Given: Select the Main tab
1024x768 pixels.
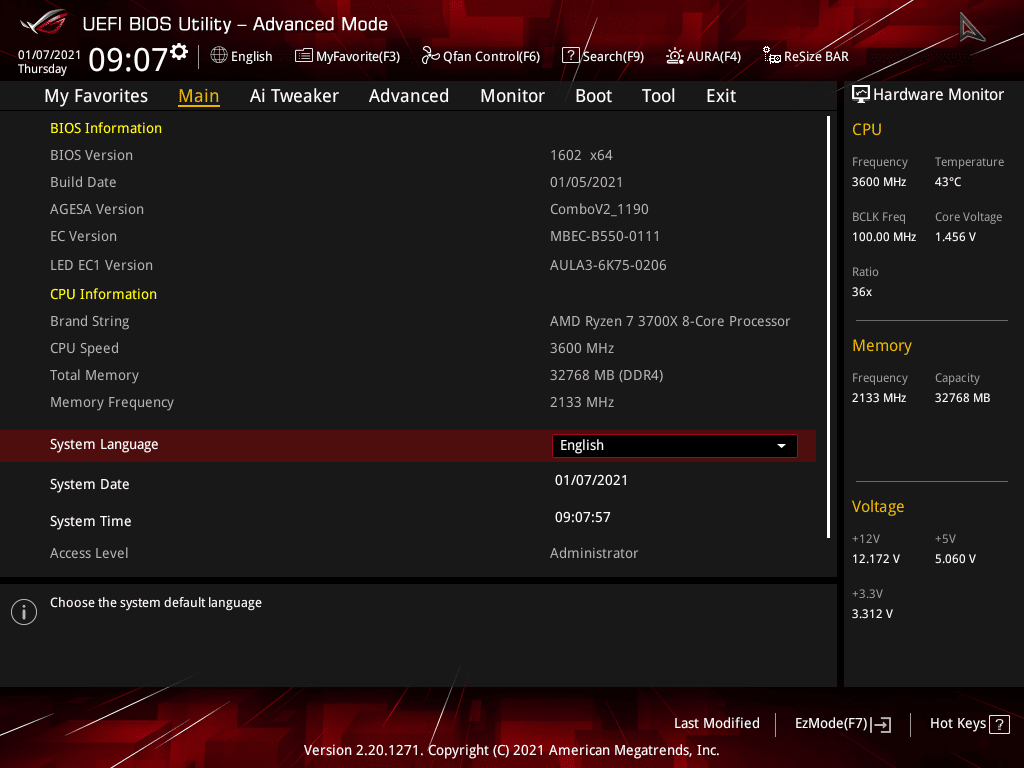Looking at the screenshot, I should pyautogui.click(x=199, y=96).
